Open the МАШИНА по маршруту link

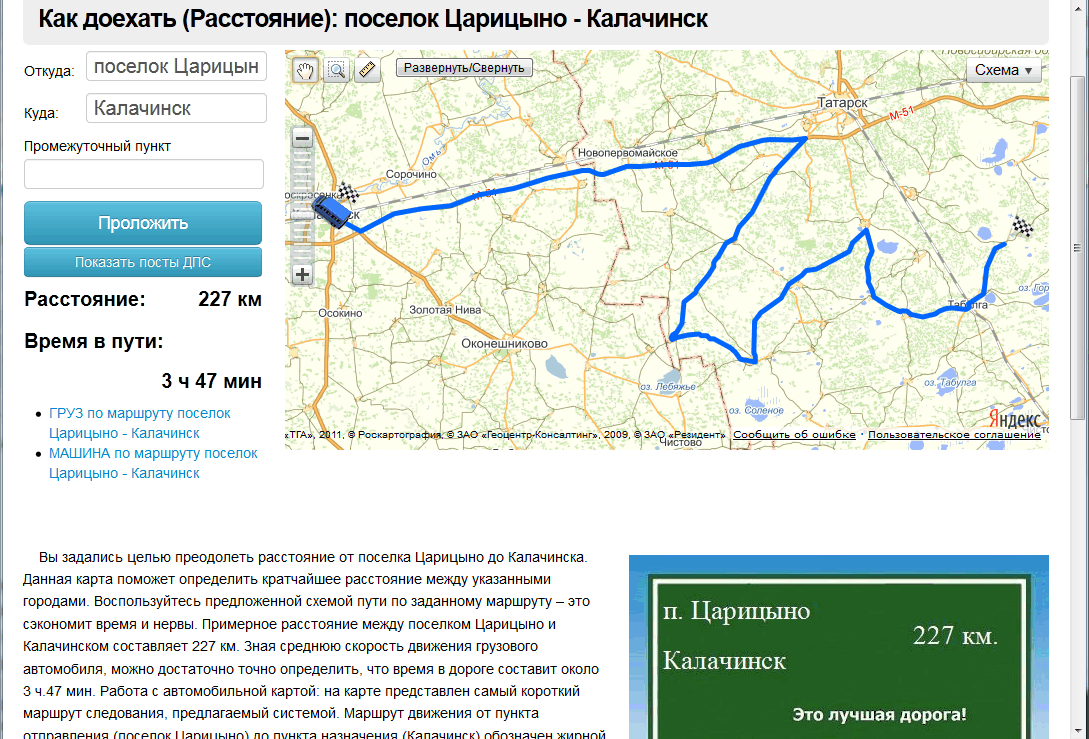click(153, 463)
